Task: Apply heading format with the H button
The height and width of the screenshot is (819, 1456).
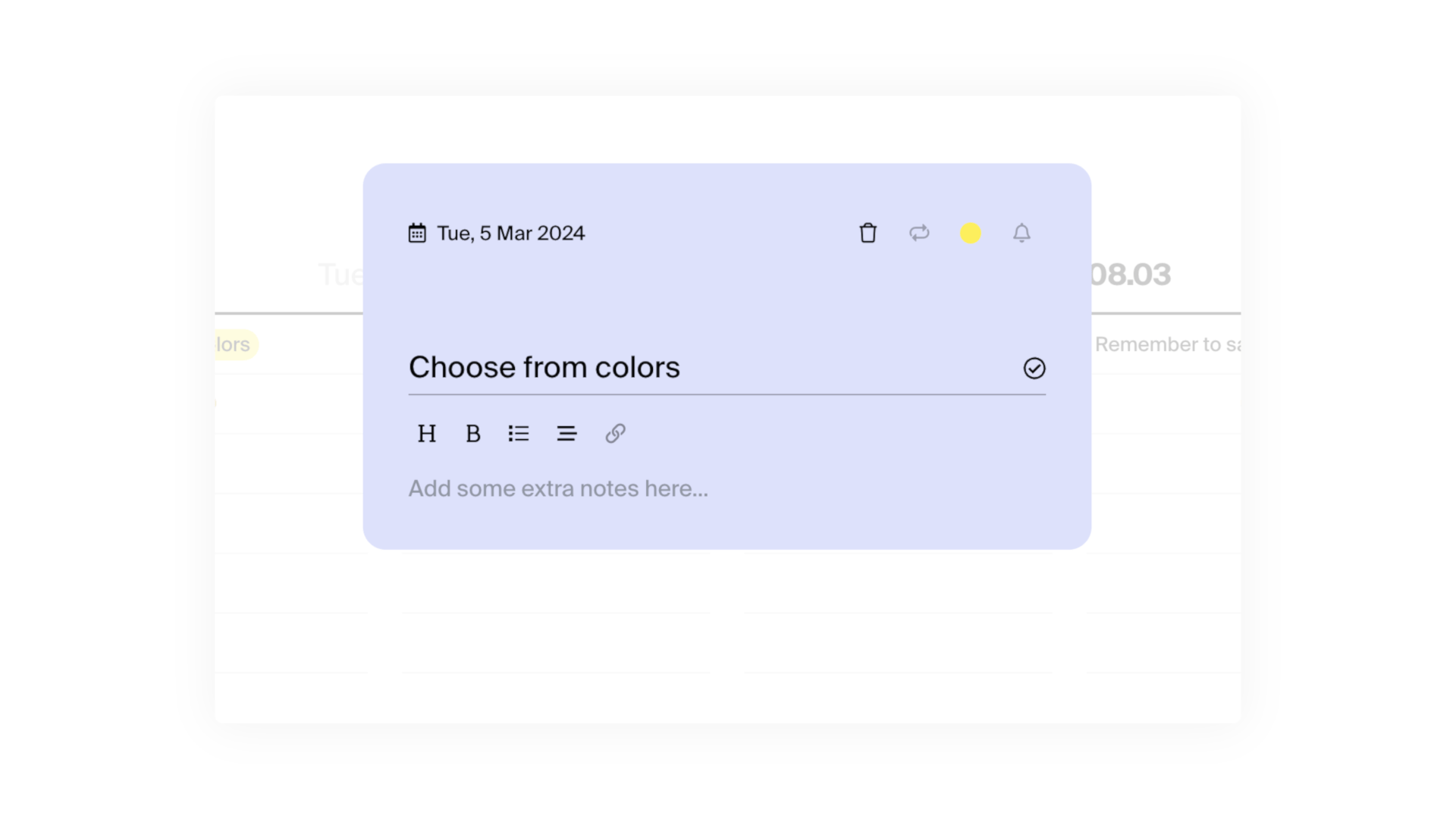Action: point(427,434)
